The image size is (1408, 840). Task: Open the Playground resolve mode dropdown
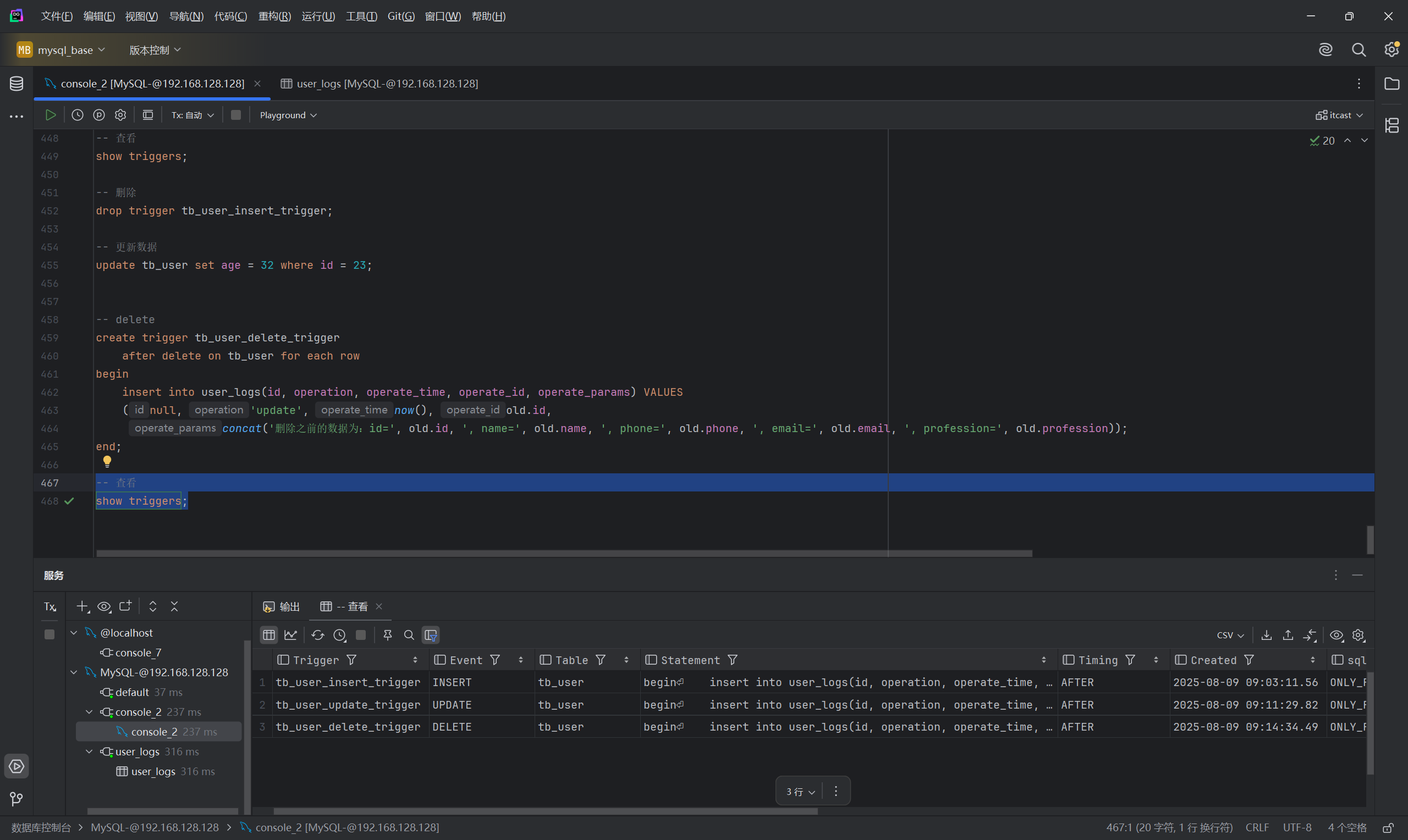288,115
